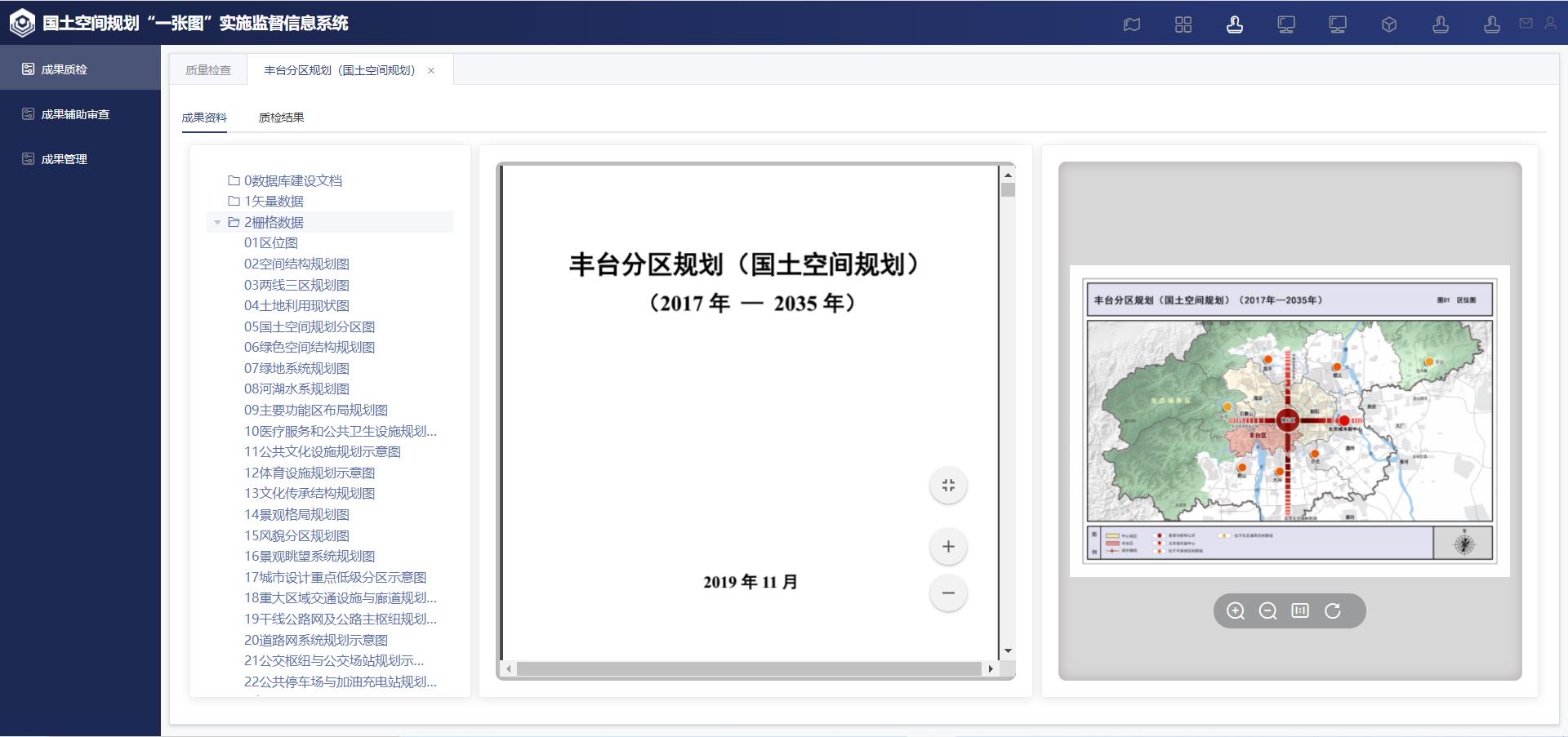Switch to the 质检结果 tab
The height and width of the screenshot is (737, 1568).
281,118
